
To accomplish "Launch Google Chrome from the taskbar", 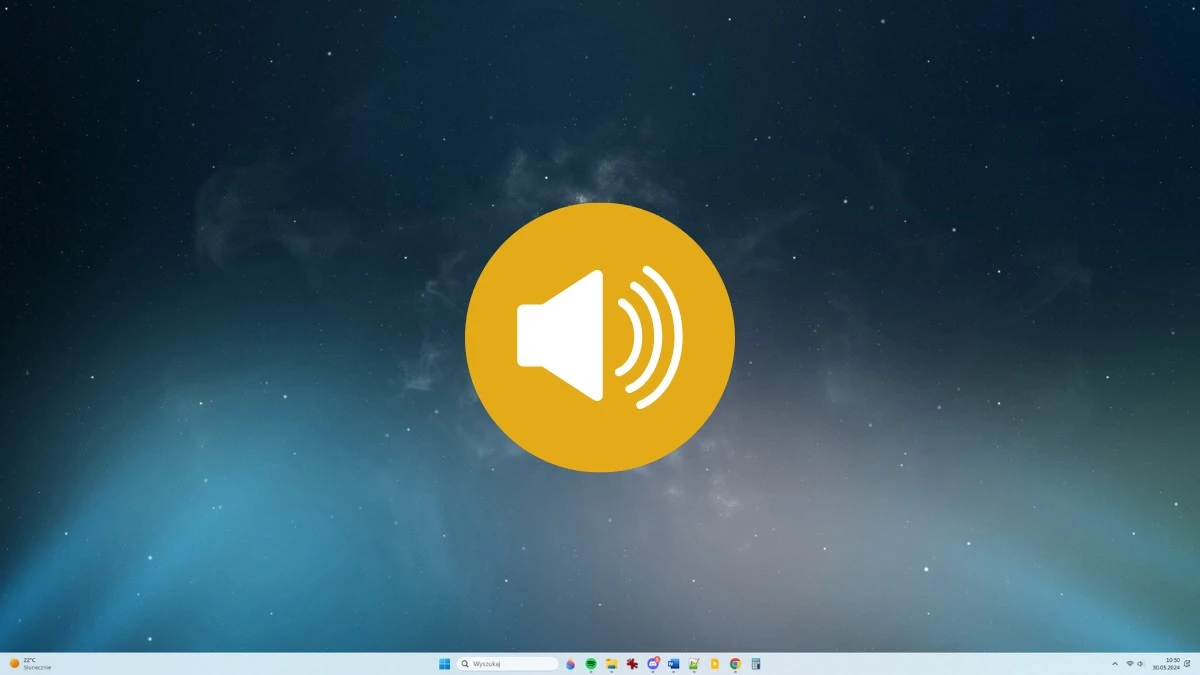I will (x=735, y=663).
